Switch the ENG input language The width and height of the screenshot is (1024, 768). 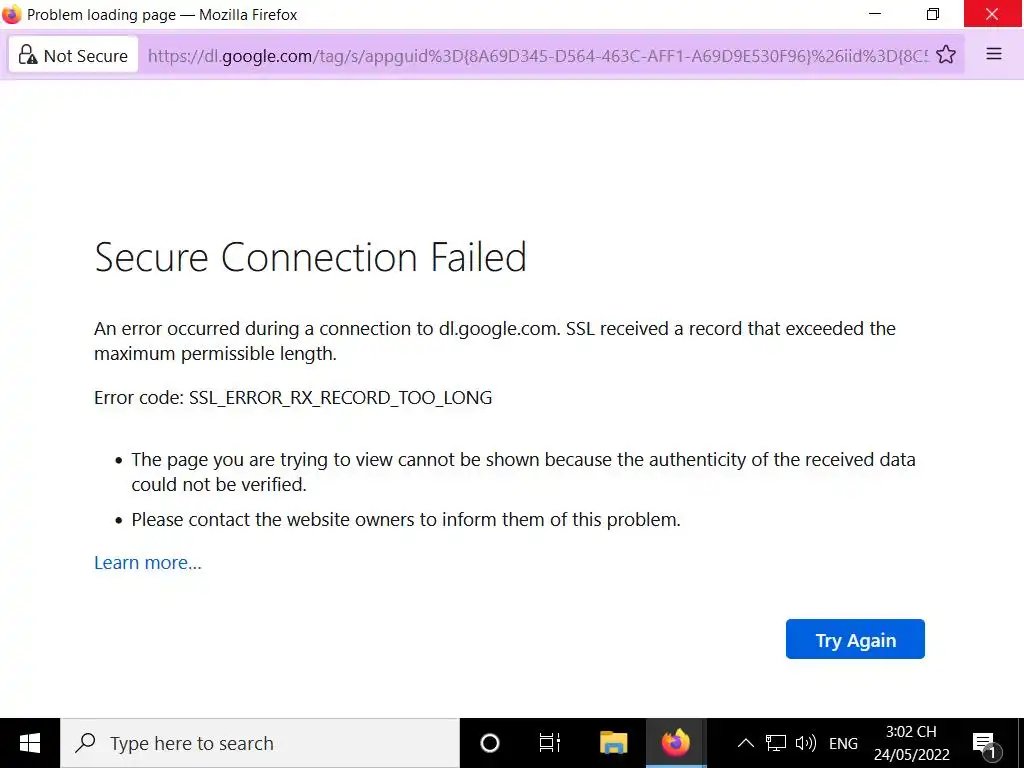point(843,743)
